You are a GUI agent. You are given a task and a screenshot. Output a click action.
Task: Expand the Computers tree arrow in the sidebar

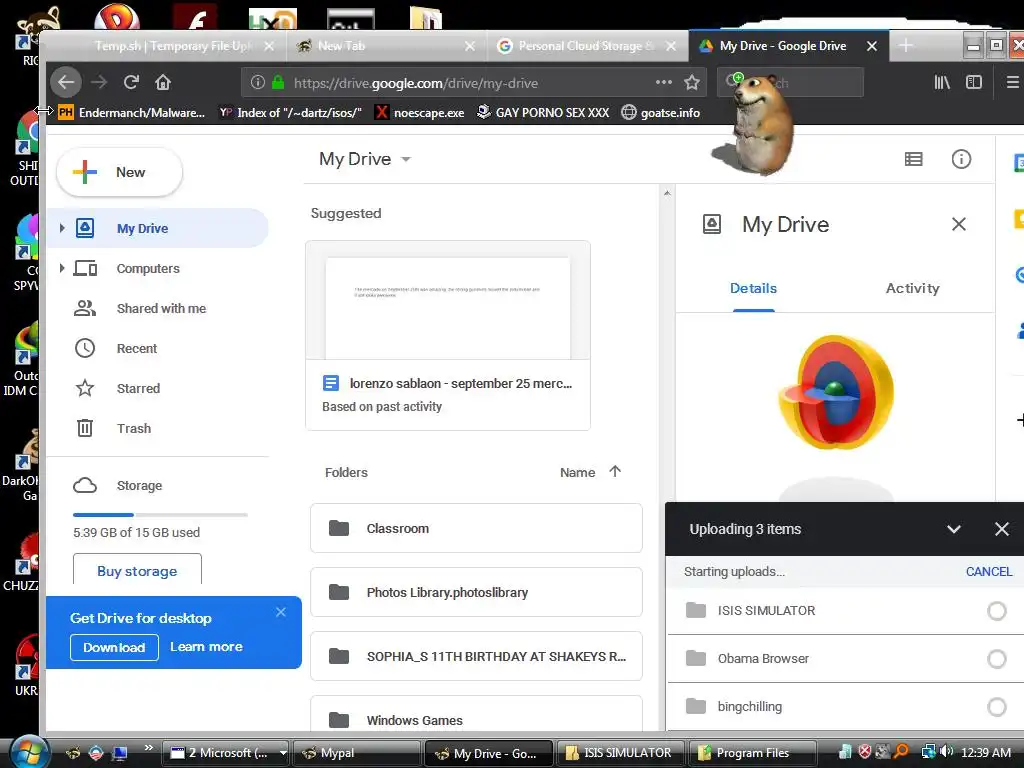pyautogui.click(x=61, y=268)
